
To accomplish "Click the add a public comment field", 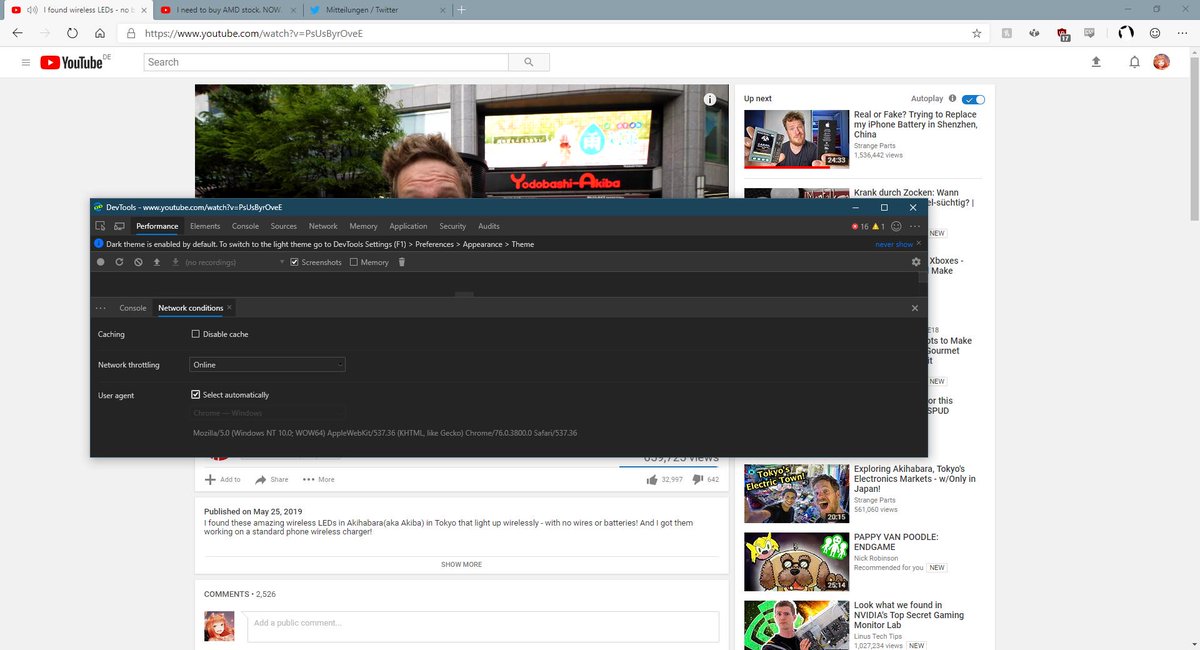I will click(482, 627).
